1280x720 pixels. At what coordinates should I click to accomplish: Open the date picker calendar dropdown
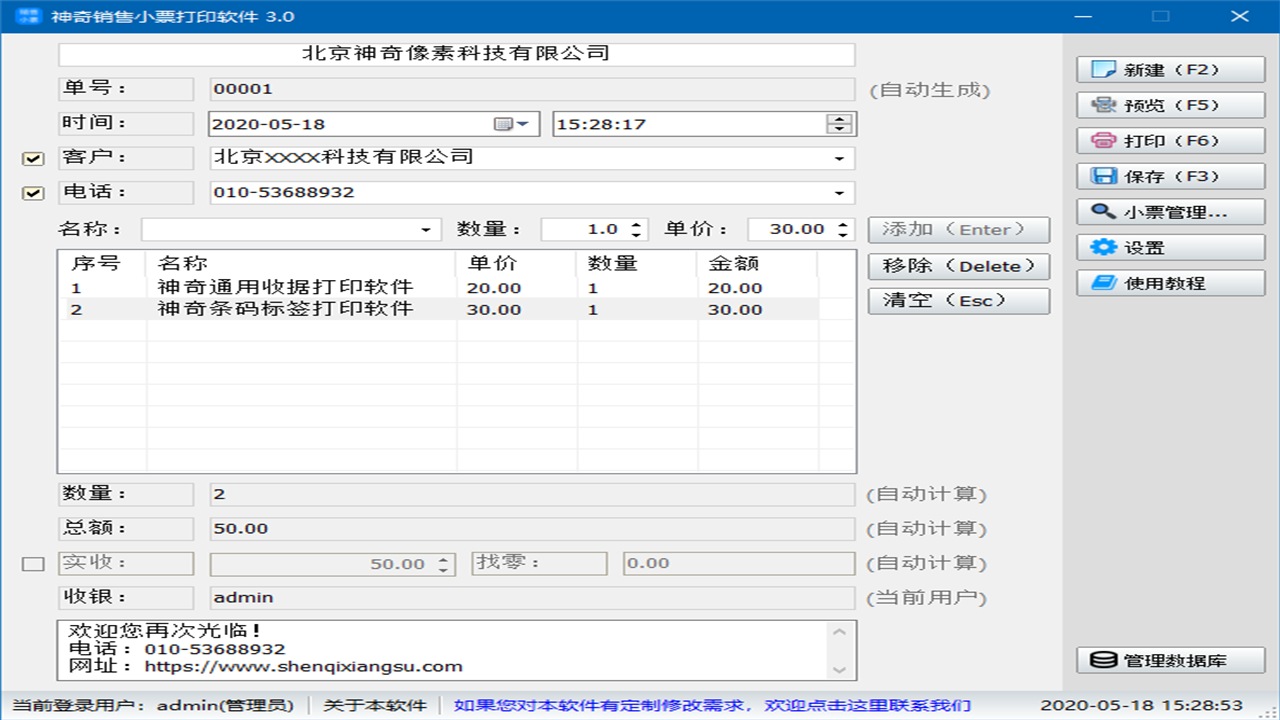512,124
